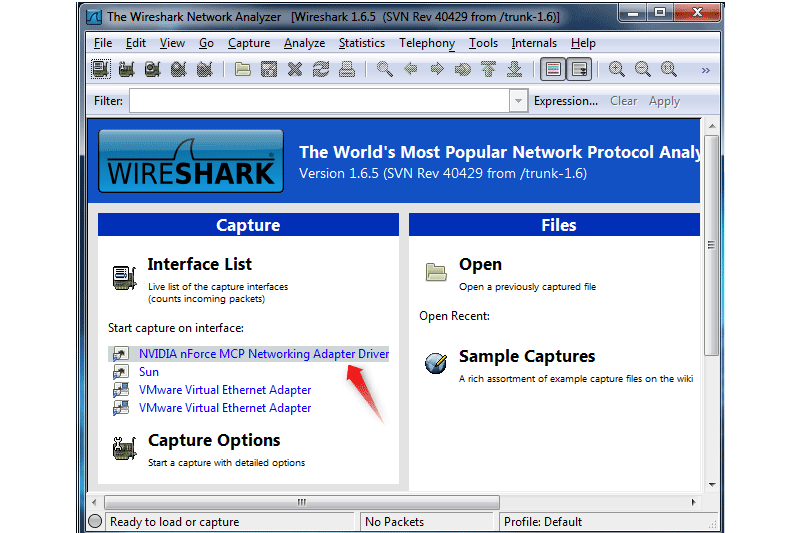Go to specified packet icon
The height and width of the screenshot is (533, 800).
pos(463,69)
